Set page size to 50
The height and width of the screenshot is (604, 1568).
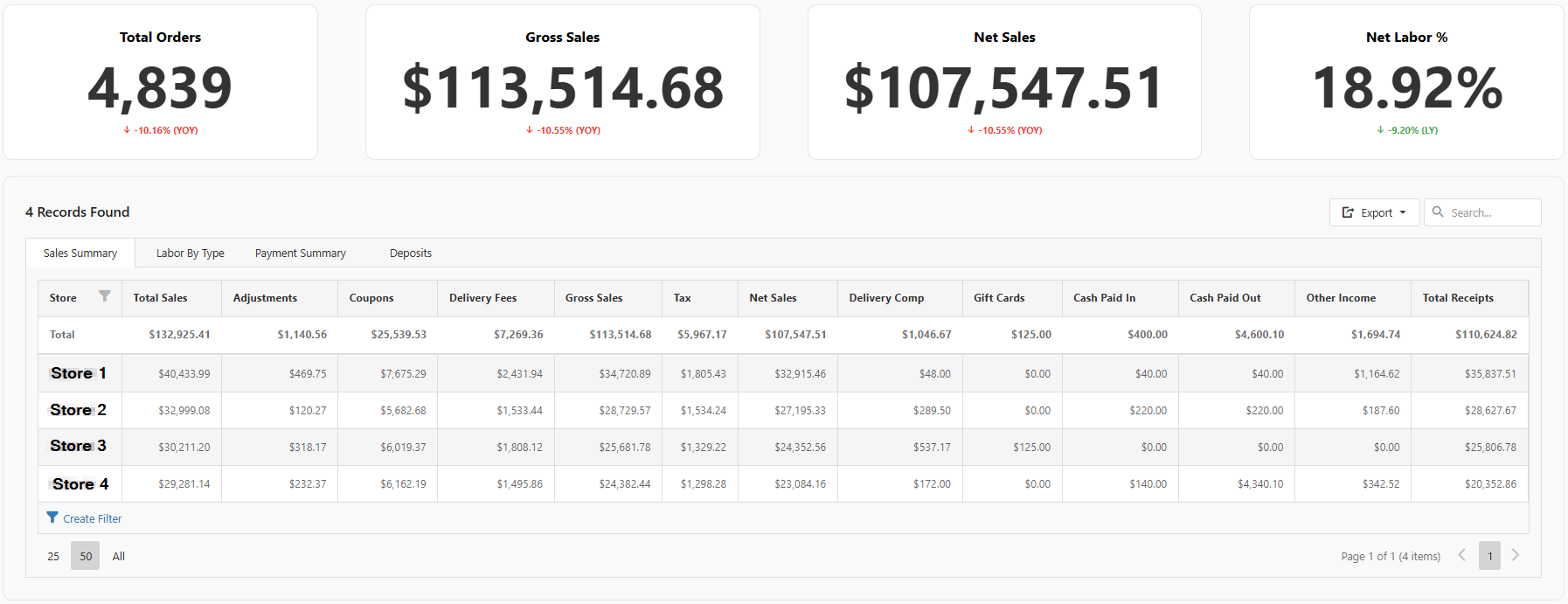pos(86,556)
